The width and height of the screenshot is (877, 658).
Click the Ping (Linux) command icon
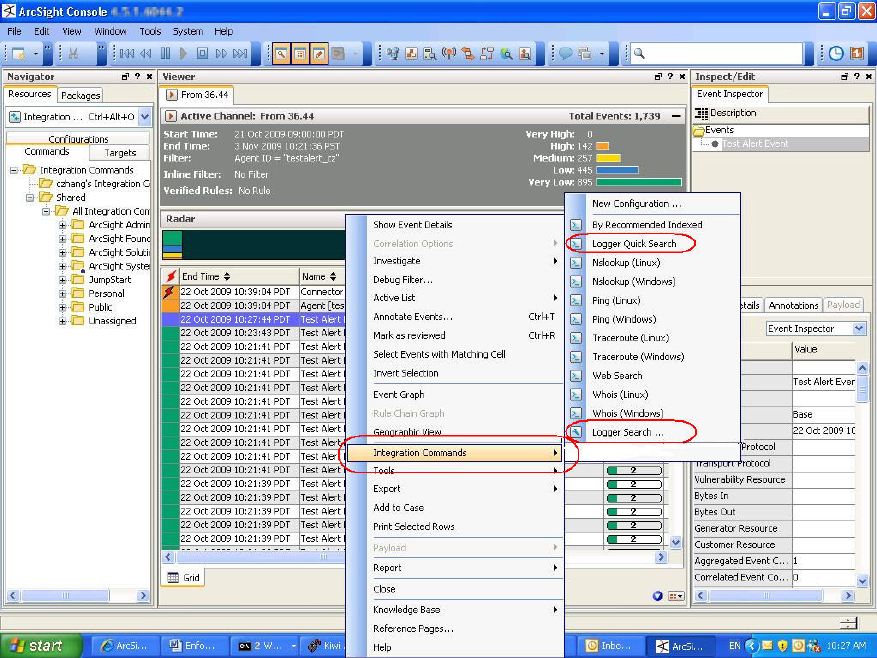coord(576,300)
